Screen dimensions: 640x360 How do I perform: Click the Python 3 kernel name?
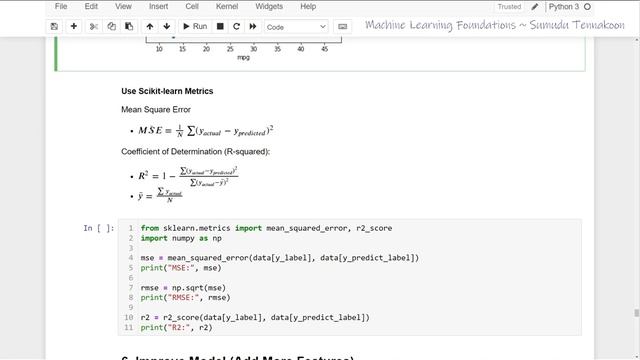(564, 7)
